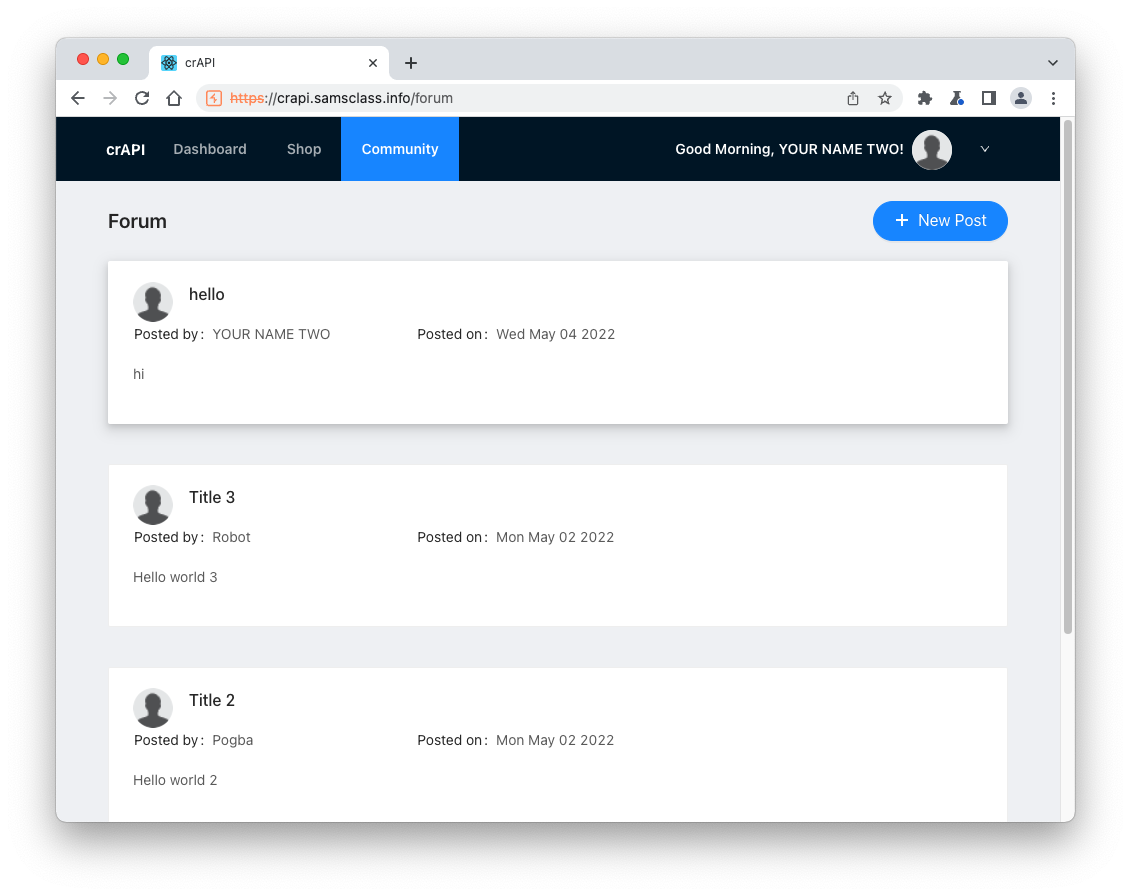The width and height of the screenshot is (1131, 896).
Task: Click the avatar on the hello post
Action: 153,302
